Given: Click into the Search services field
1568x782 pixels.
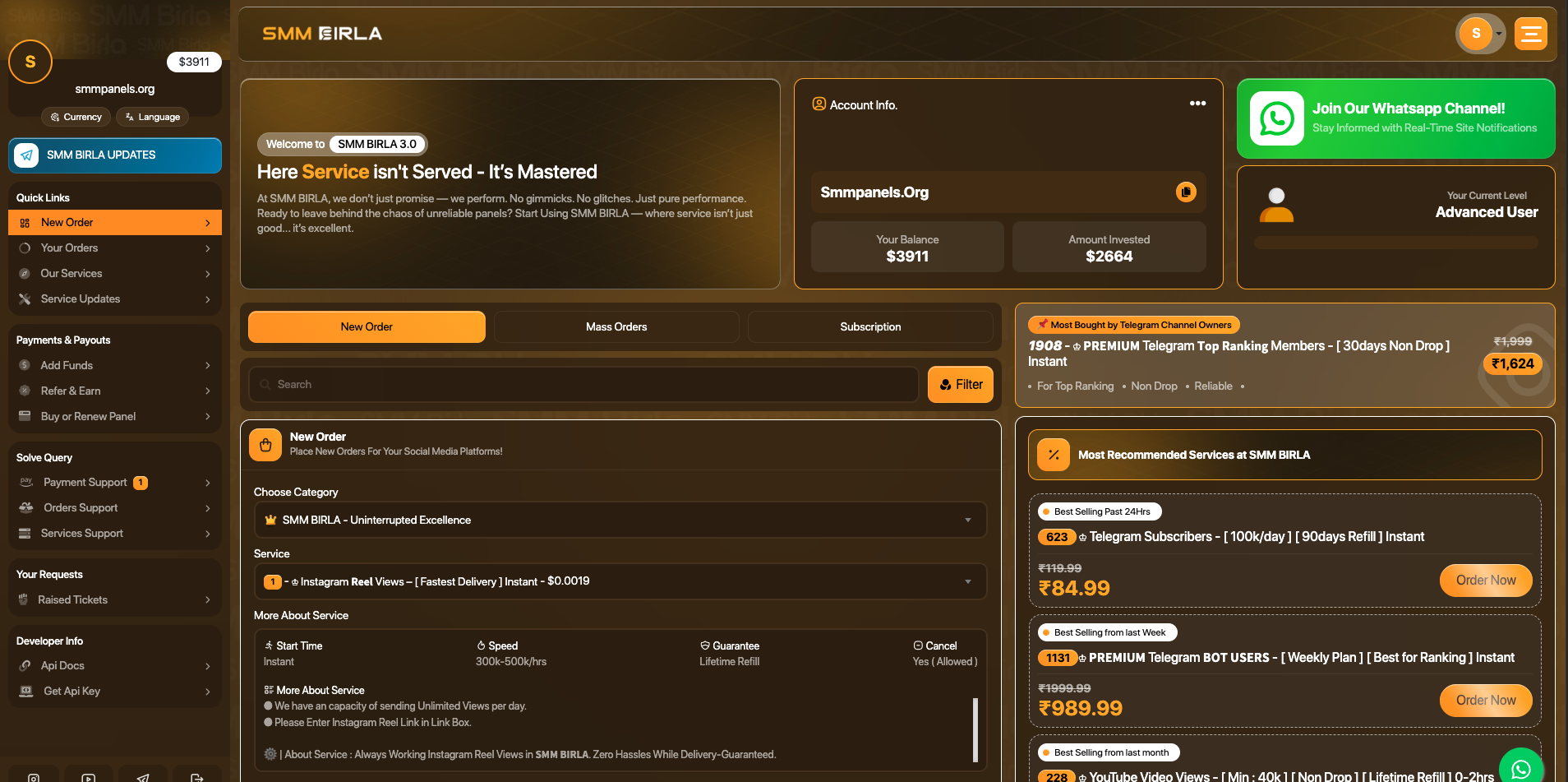Looking at the screenshot, I should tap(583, 384).
